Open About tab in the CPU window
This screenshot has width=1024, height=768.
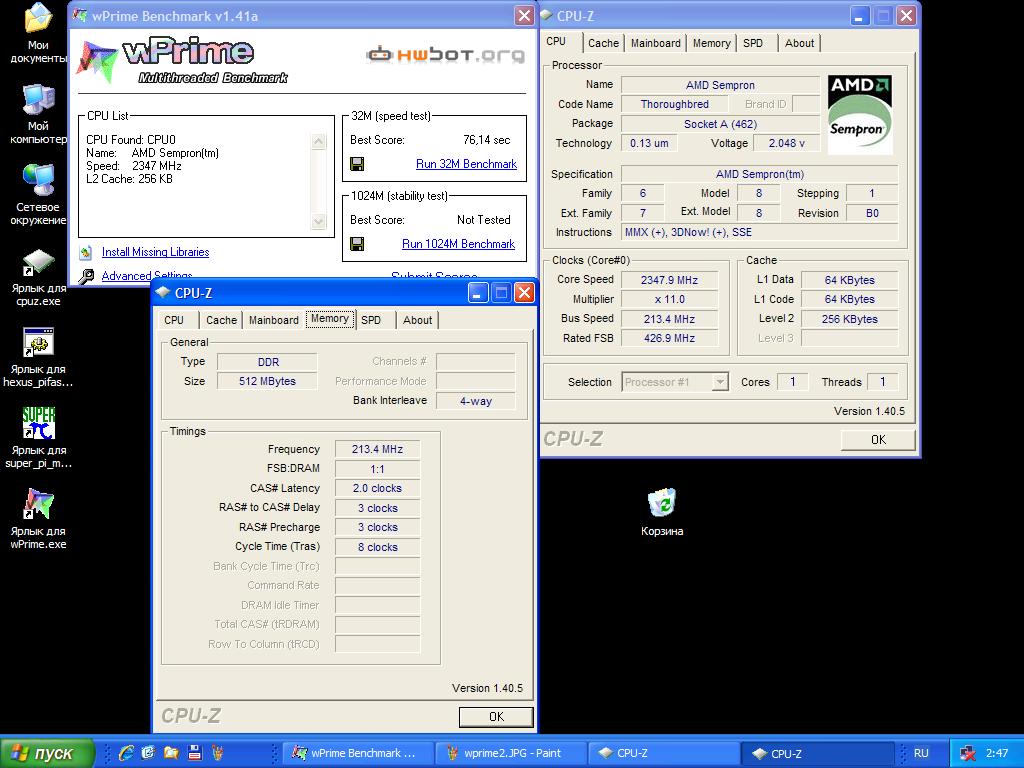(x=799, y=43)
